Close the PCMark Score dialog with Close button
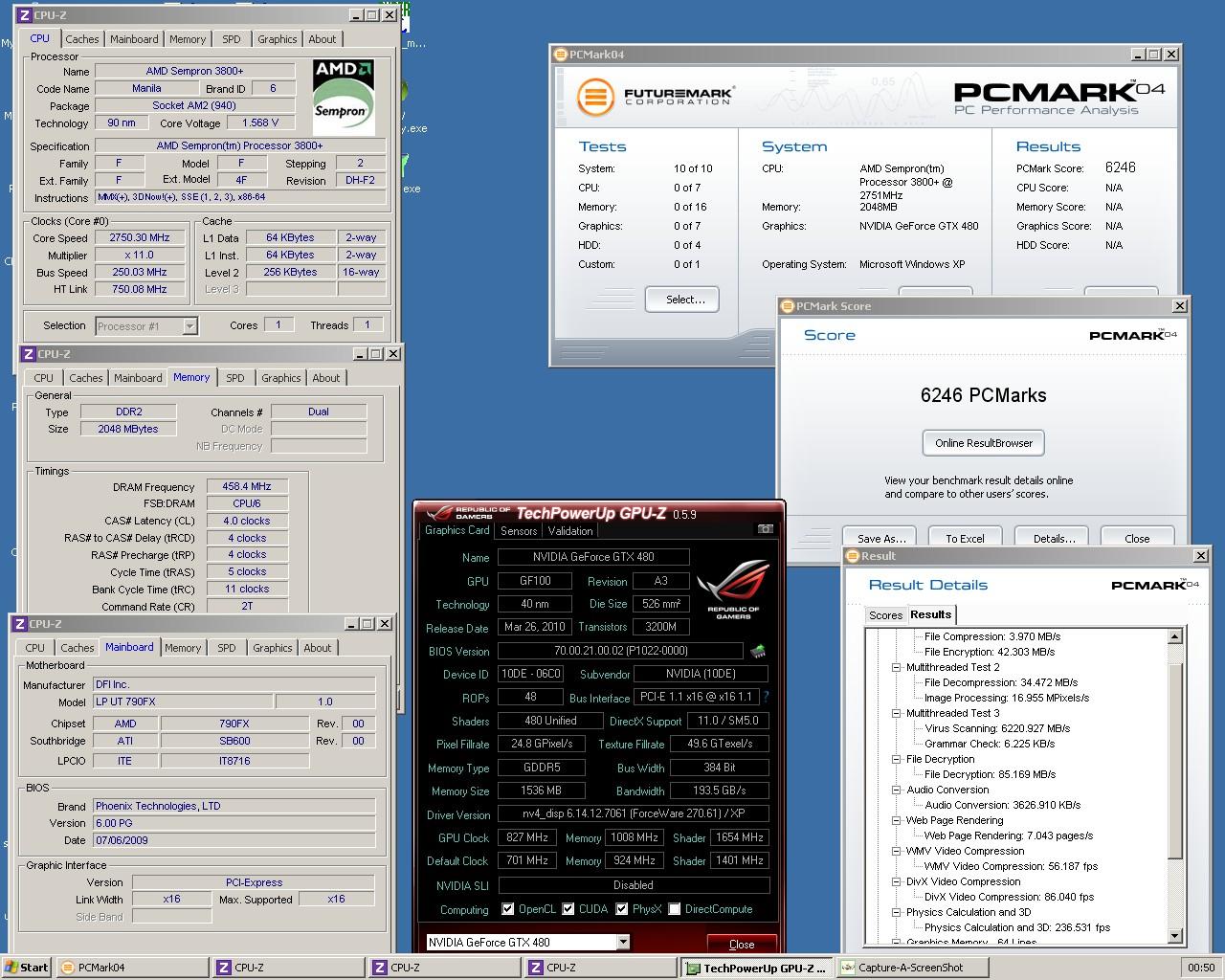The height and width of the screenshot is (980, 1225). pos(1137,537)
